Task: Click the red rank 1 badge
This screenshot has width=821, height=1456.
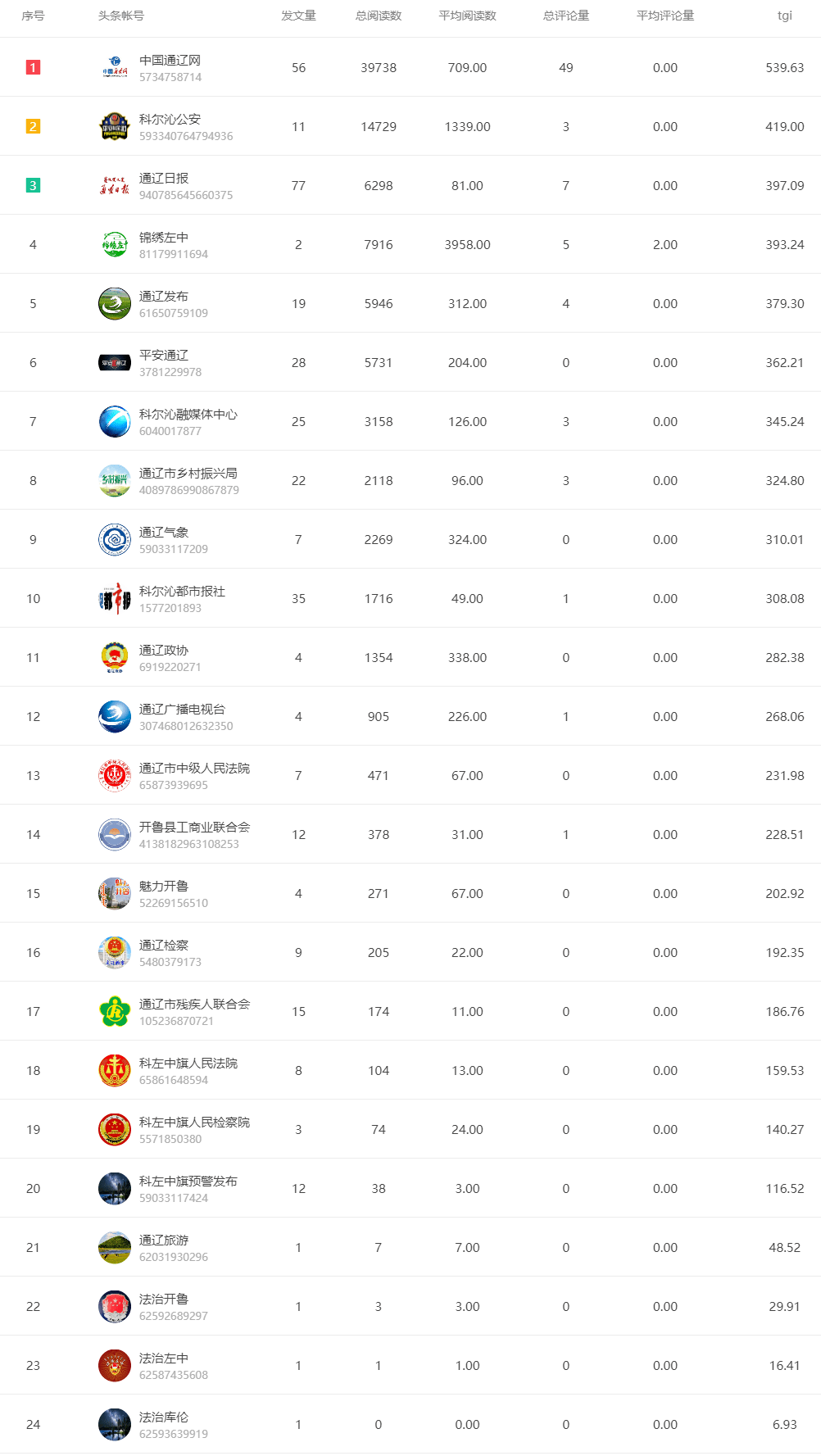Action: (32, 67)
